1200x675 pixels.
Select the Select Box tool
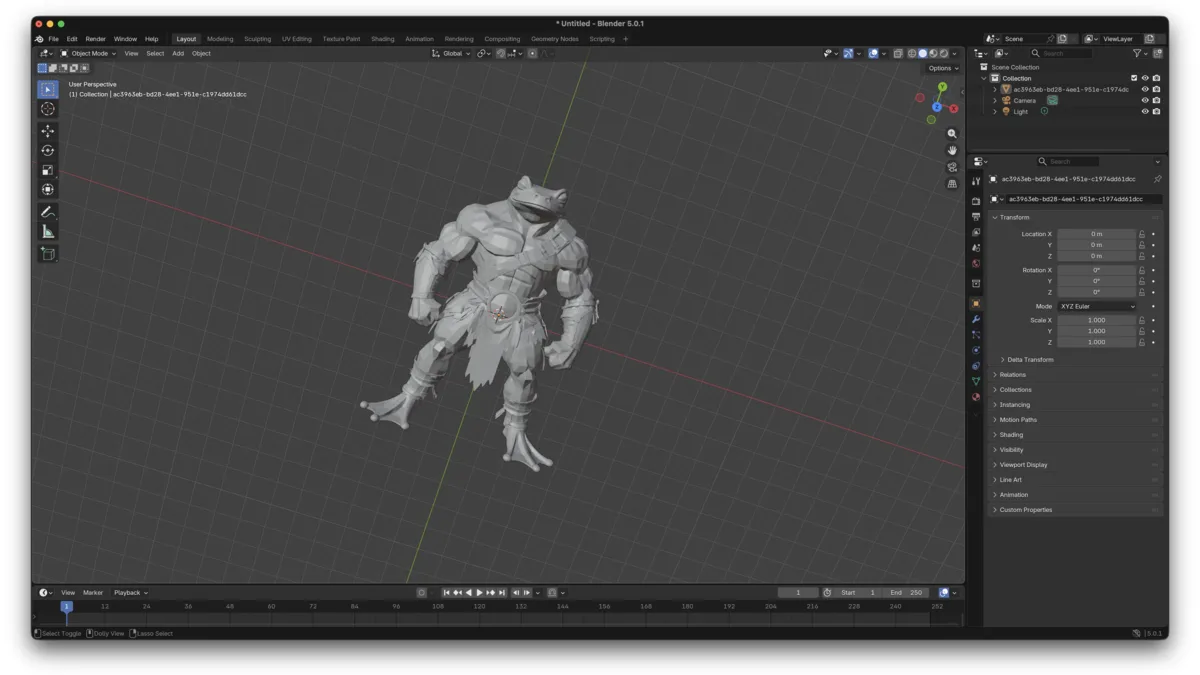point(48,89)
